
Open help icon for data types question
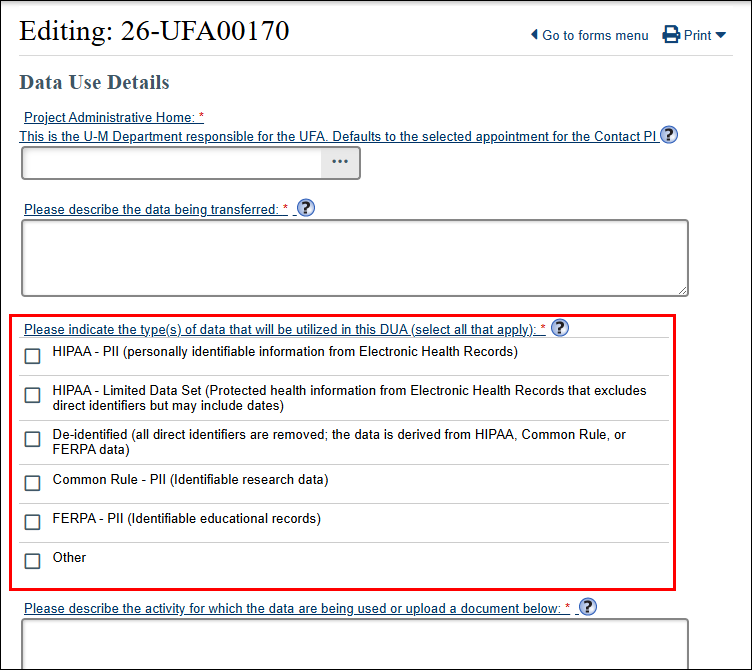[x=560, y=328]
